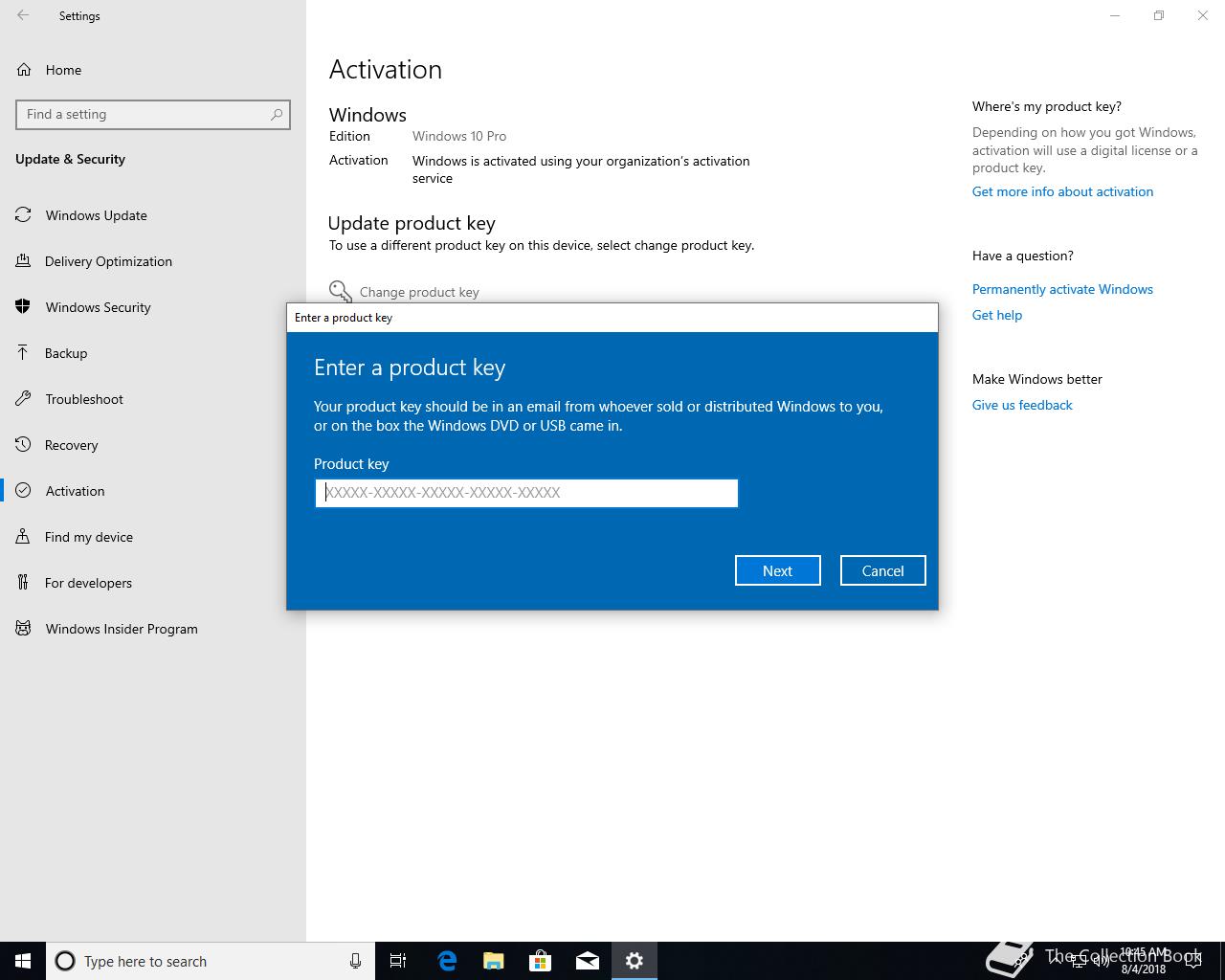The width and height of the screenshot is (1225, 980).
Task: Click Give us feedback link
Action: point(1022,405)
